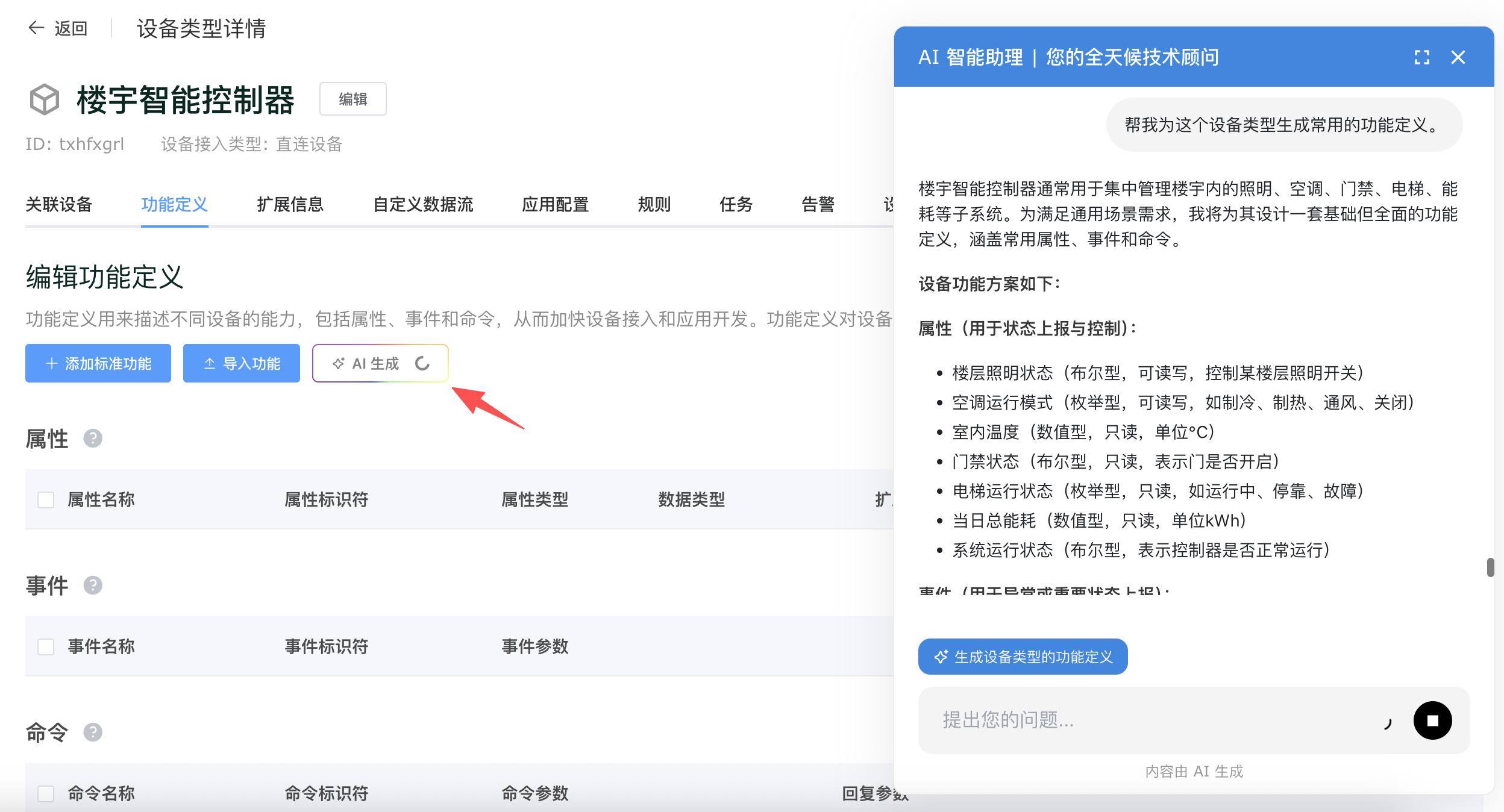Click the 添加标准功能 button
Screen dimensions: 1504x812
[98, 363]
